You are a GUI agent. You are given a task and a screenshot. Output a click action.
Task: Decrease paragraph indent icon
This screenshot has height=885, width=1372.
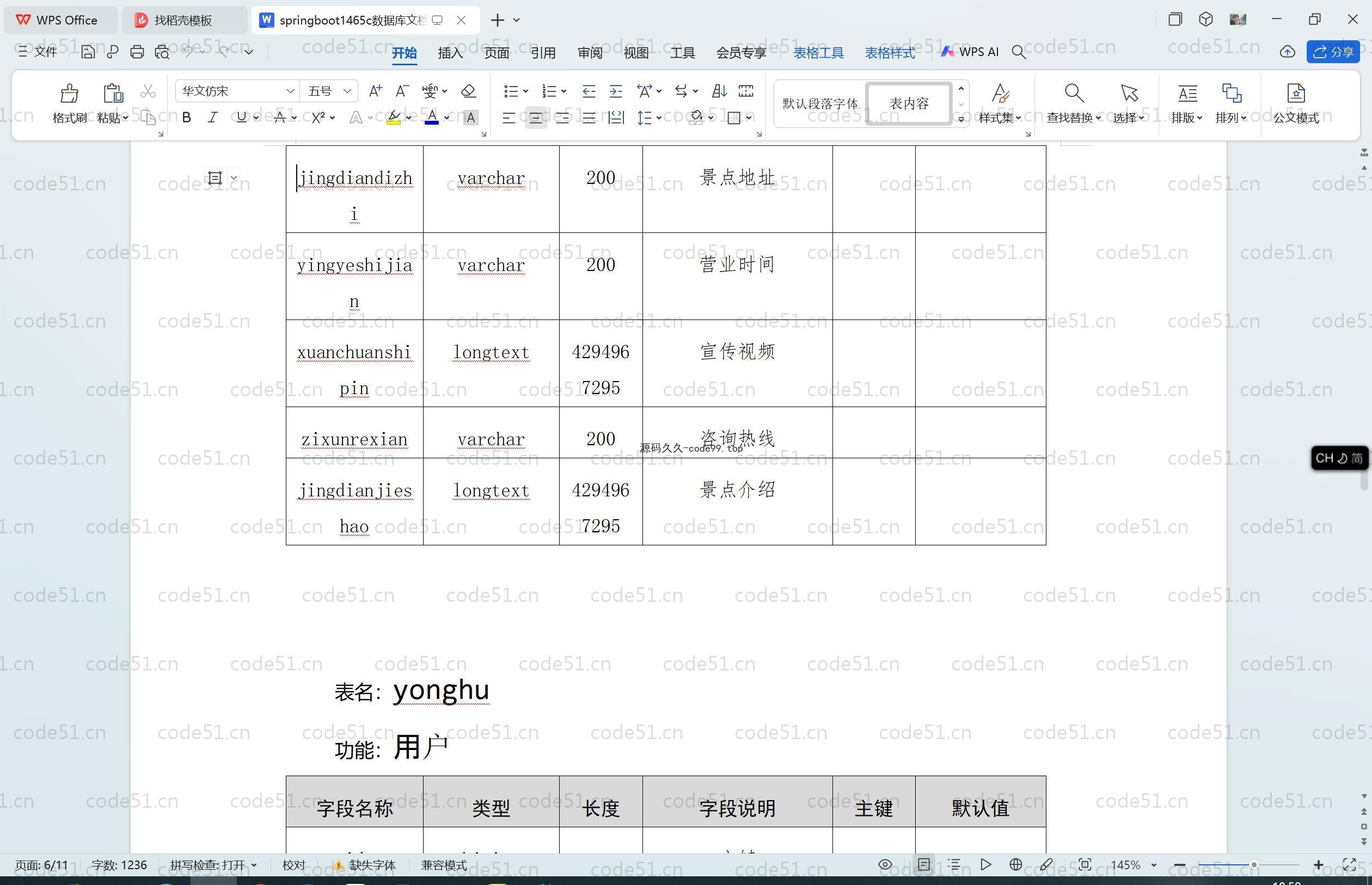589,91
